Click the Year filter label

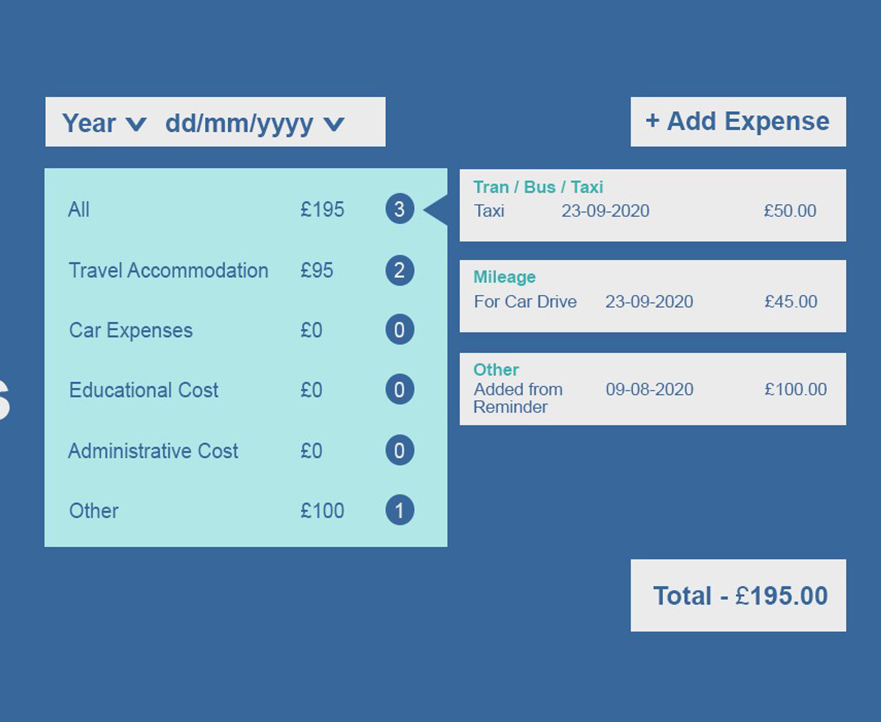(x=89, y=123)
